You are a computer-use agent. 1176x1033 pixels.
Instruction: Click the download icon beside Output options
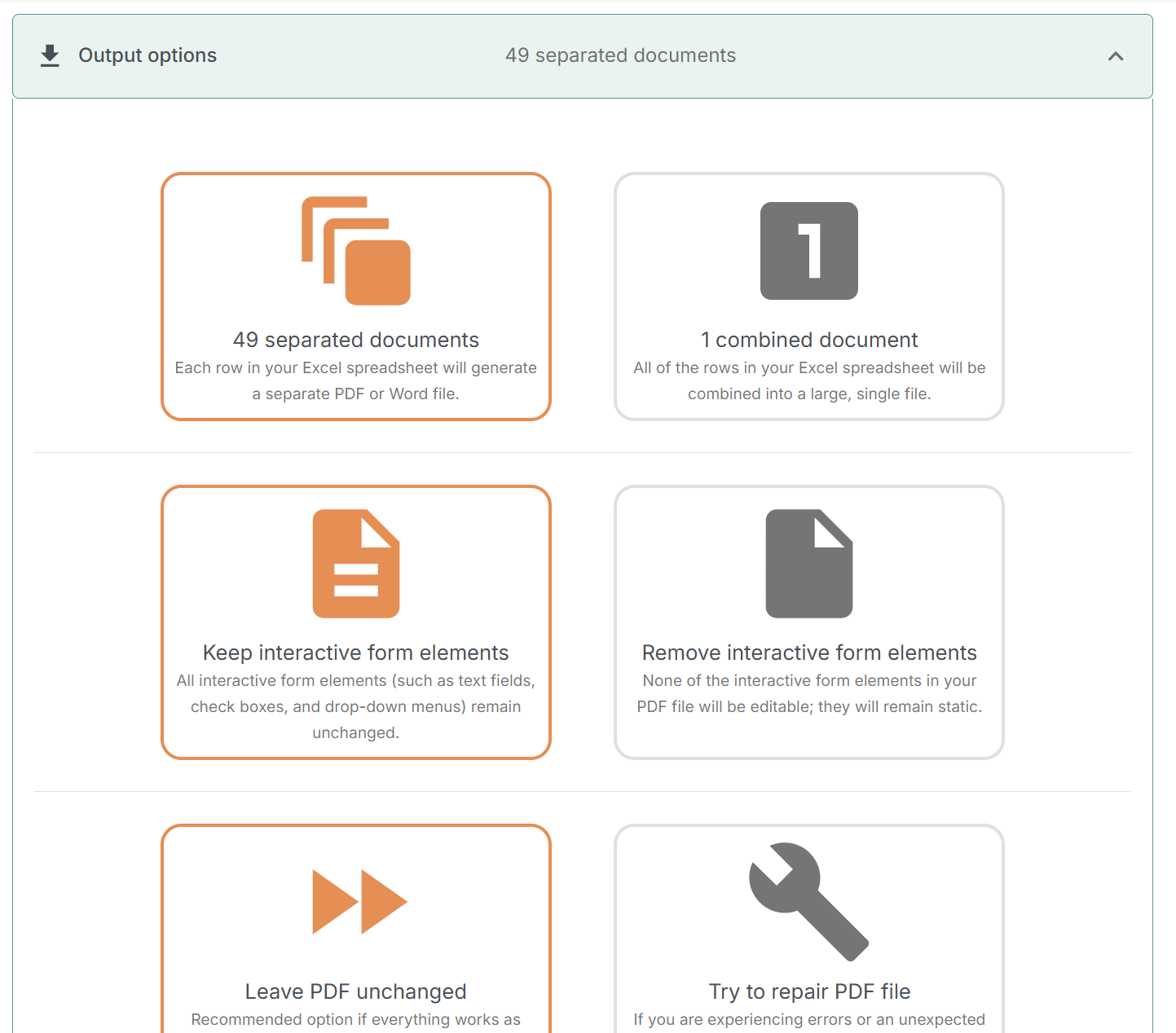click(x=50, y=55)
